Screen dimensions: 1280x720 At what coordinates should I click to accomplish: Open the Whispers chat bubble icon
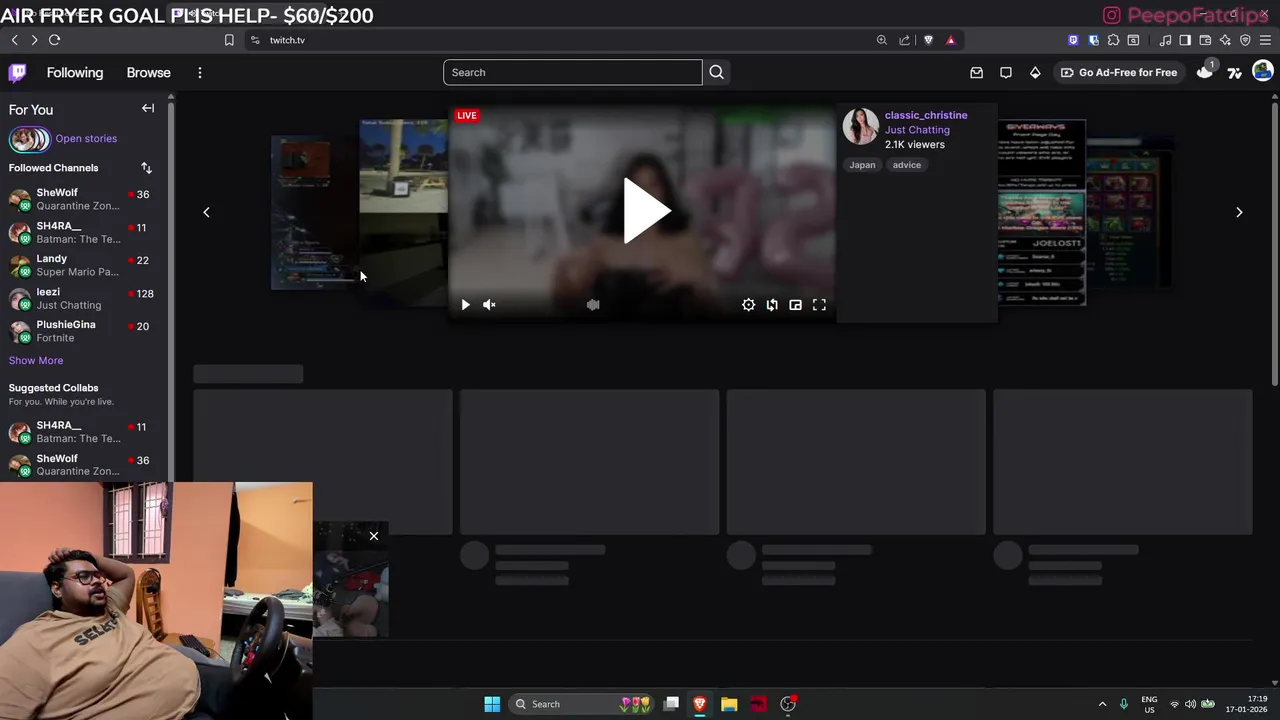[1006, 72]
